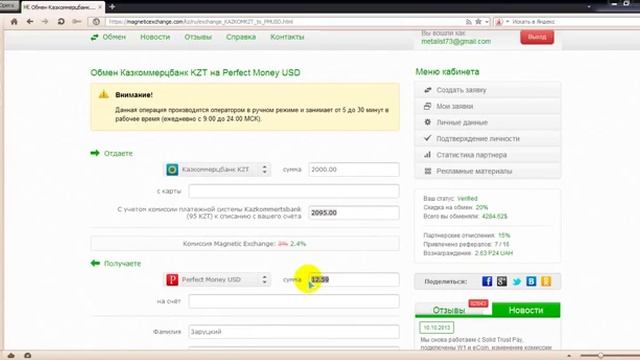The image size is (640, 360).
Task: Click the commission rate 2.4% text
Action: 298,244
